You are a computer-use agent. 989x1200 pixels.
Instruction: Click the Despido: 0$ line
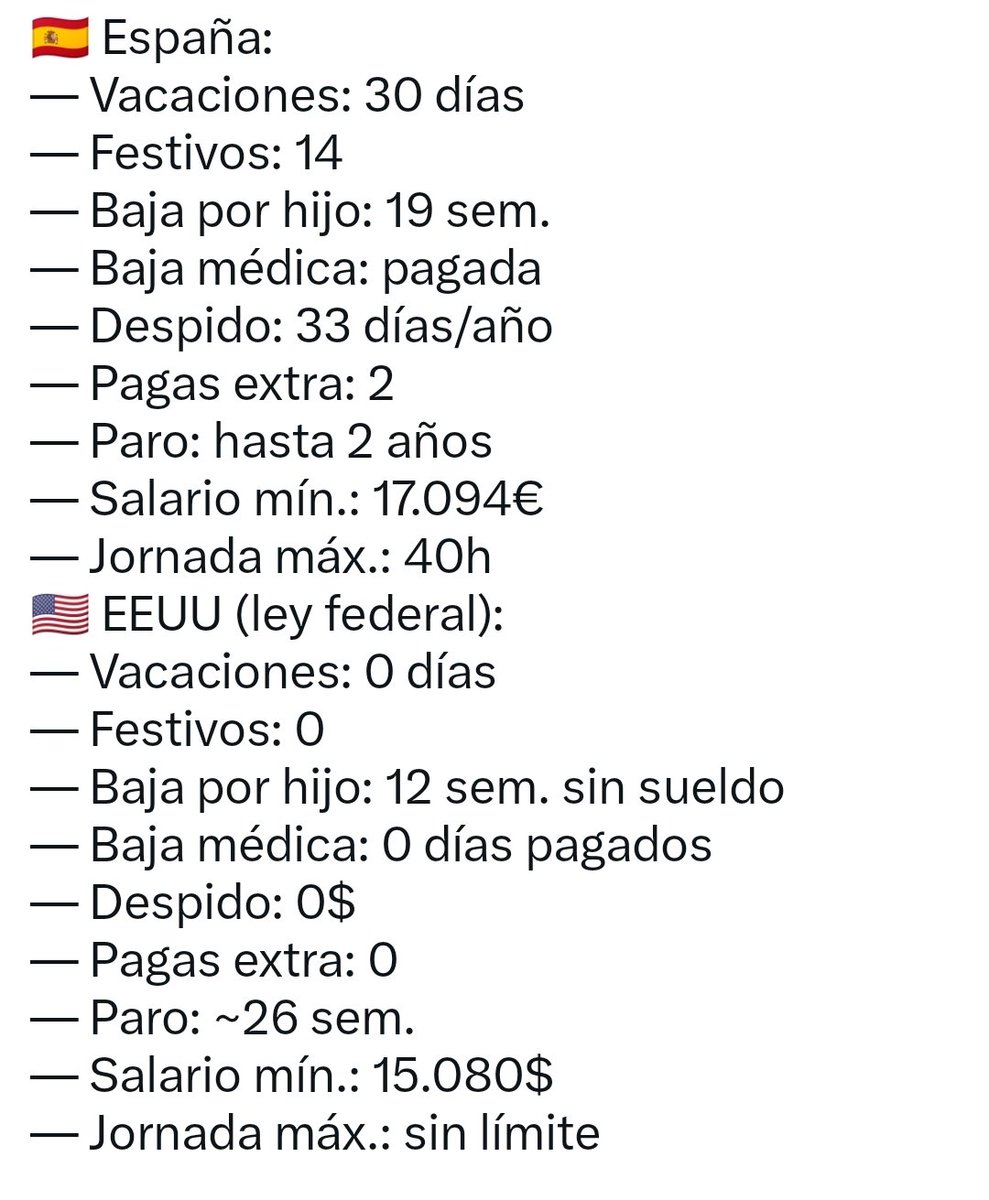point(194,904)
